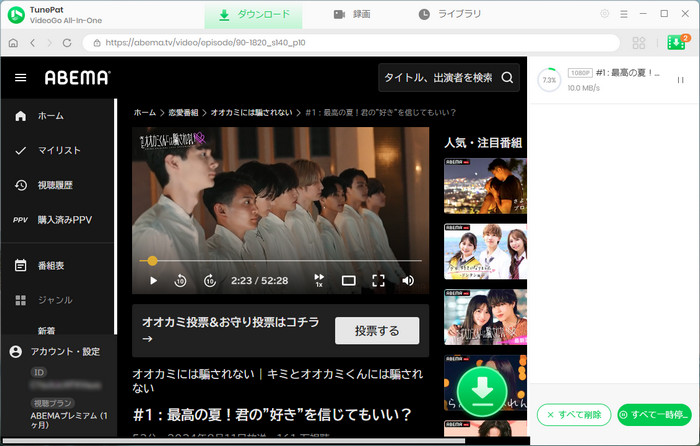Rewind video 10 seconds
Screen dimensions: 700x446
(x=180, y=281)
